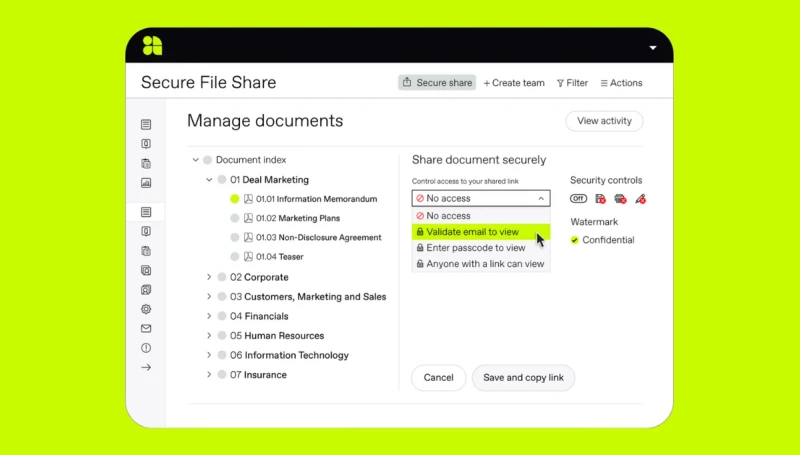Screen dimensions: 800x455
Task: Choose Validate email to view option
Action: pyautogui.click(x=481, y=232)
